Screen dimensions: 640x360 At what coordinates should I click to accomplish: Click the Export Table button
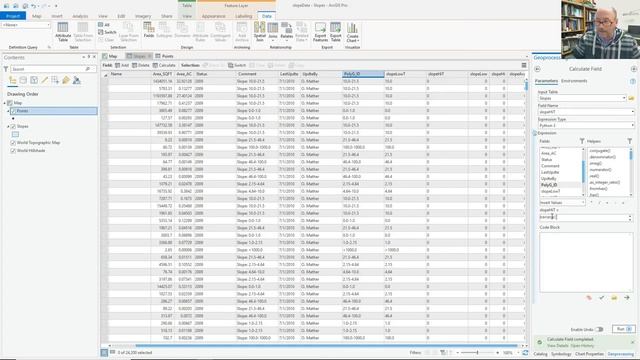pyautogui.click(x=336, y=32)
